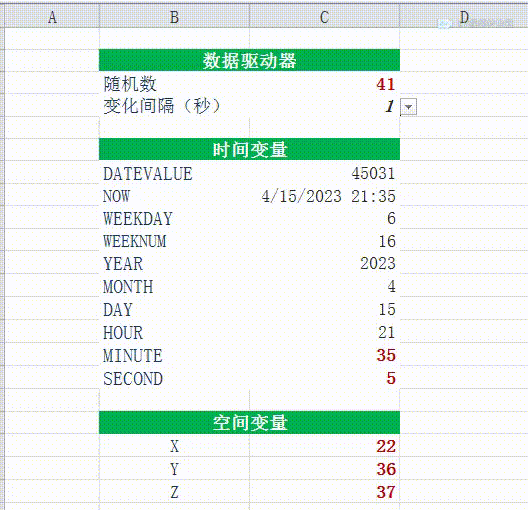
Task: Select the 4/15/2023 21:35 cell
Action: (324, 196)
